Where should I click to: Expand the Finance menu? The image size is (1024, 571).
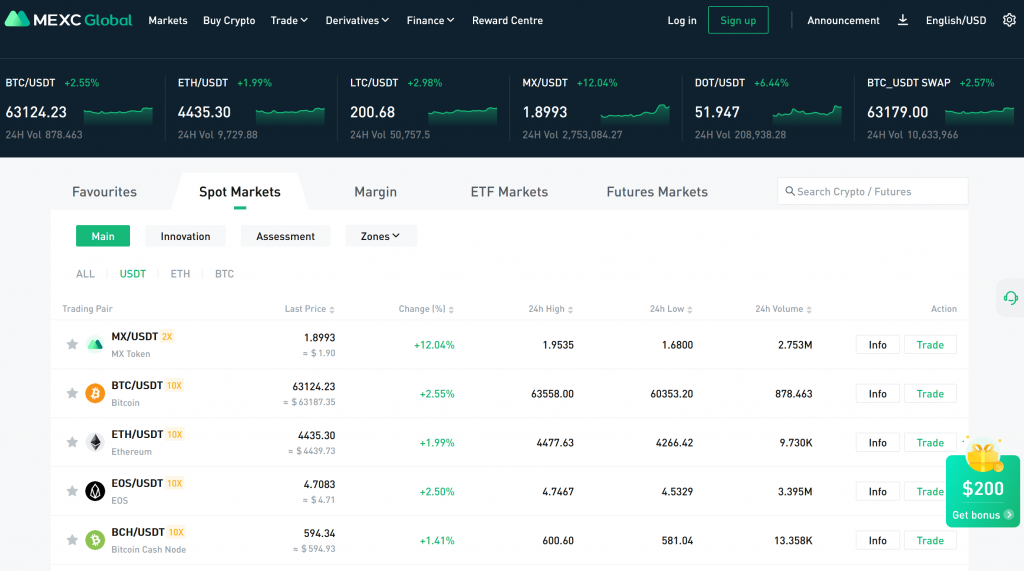(430, 20)
